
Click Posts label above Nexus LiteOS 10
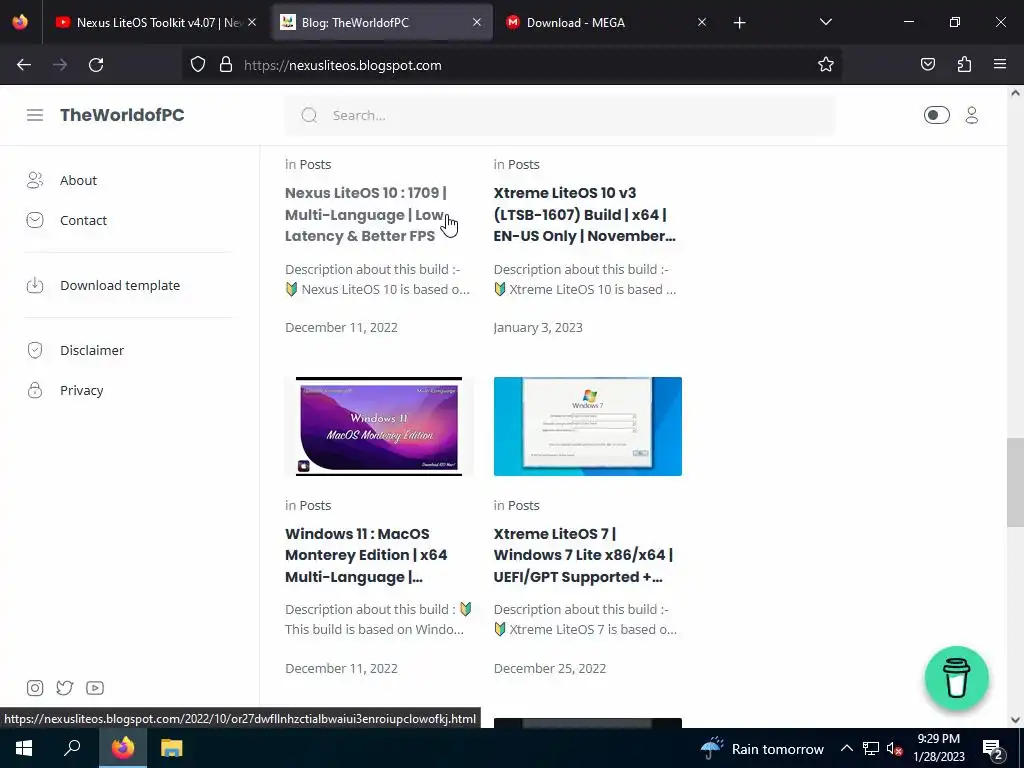click(315, 165)
